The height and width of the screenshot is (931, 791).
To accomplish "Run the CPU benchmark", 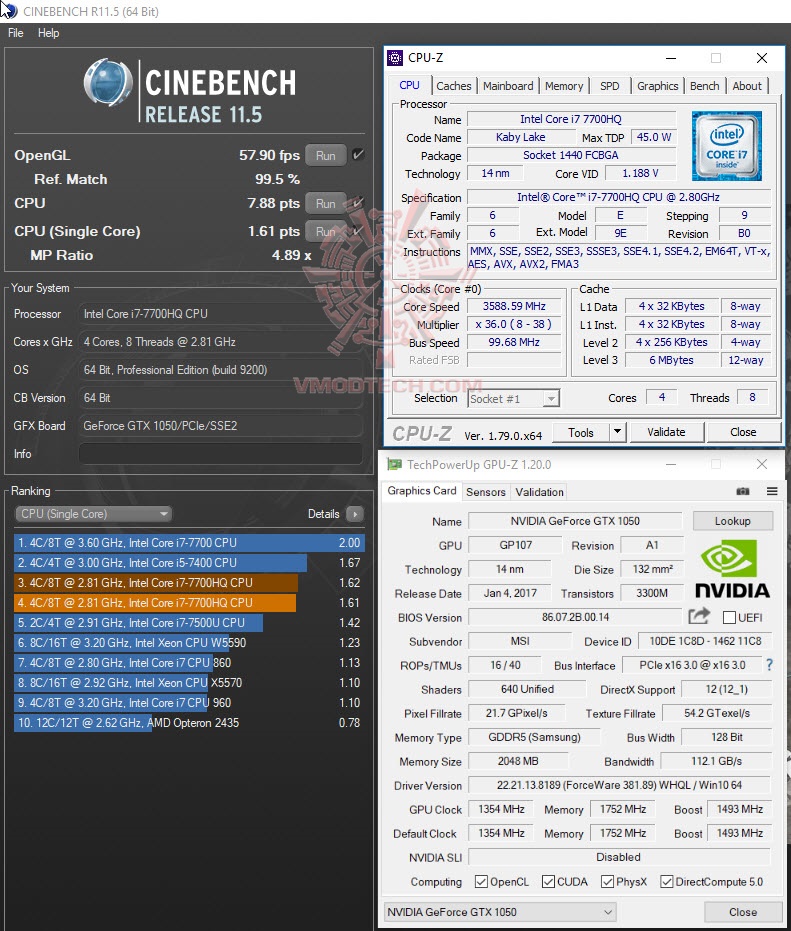I will (325, 203).
